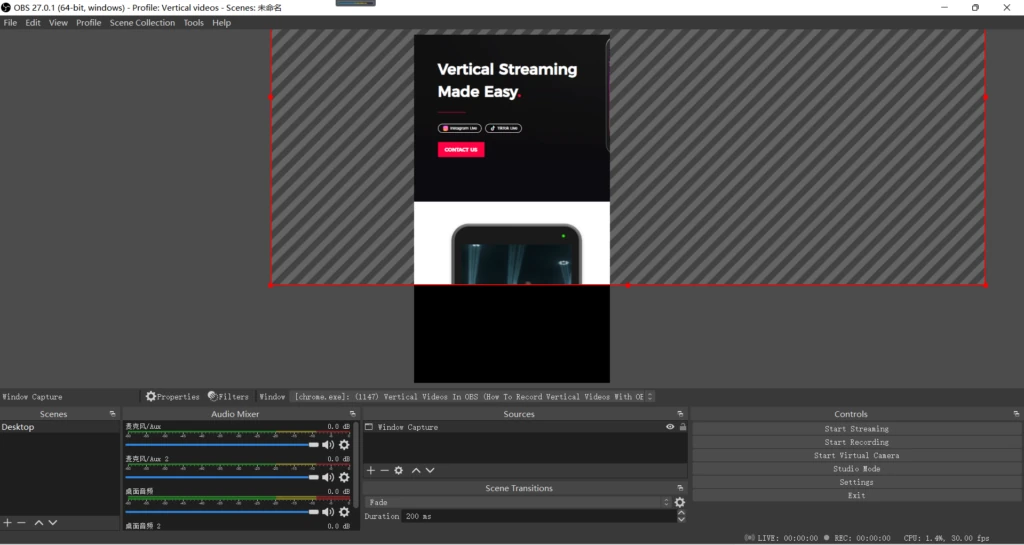
Task: Open the Window selection dropdown for chrome.exe
Action: click(472, 397)
